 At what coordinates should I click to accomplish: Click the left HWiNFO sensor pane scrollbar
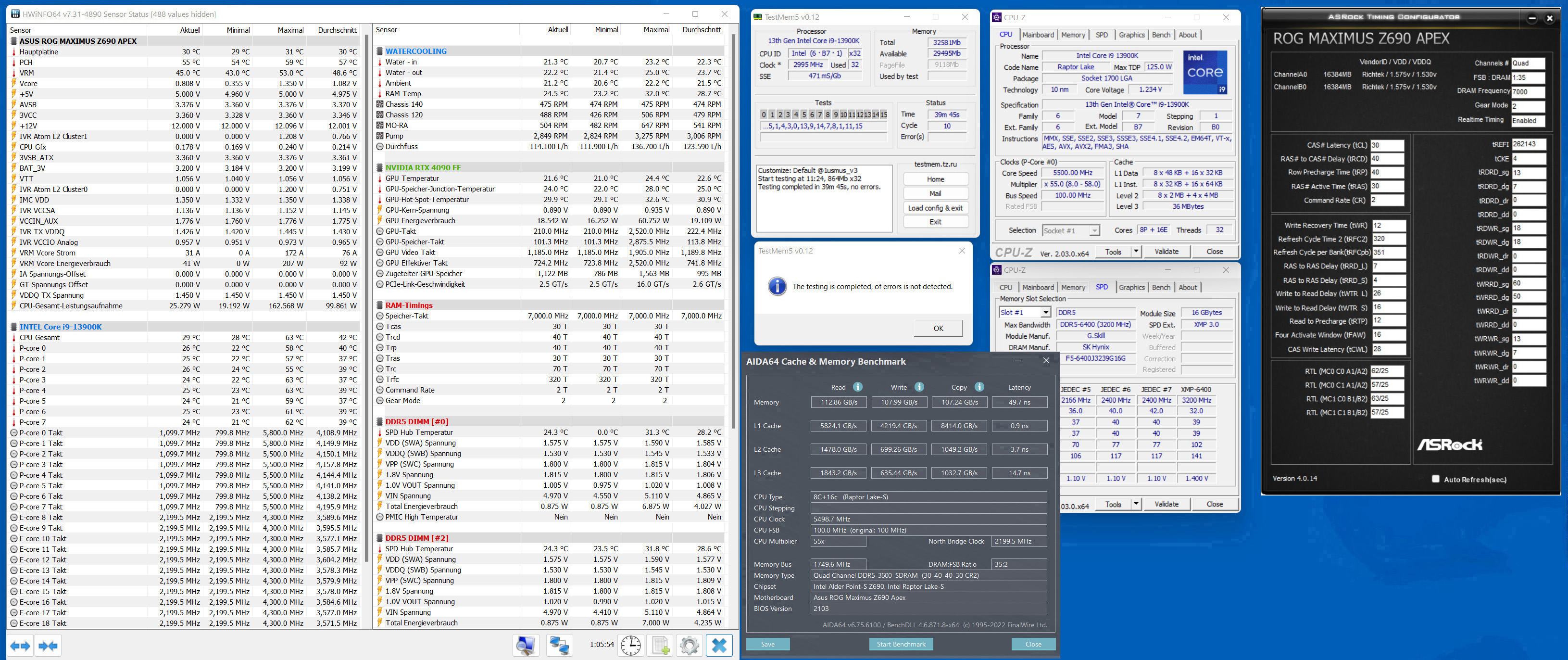367,298
